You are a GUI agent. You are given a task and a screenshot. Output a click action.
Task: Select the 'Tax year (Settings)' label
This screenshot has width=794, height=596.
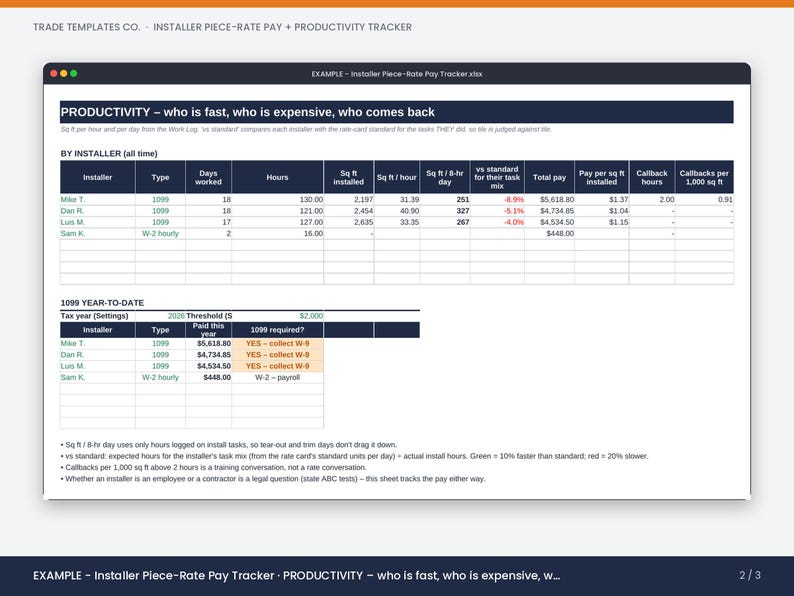click(94, 315)
